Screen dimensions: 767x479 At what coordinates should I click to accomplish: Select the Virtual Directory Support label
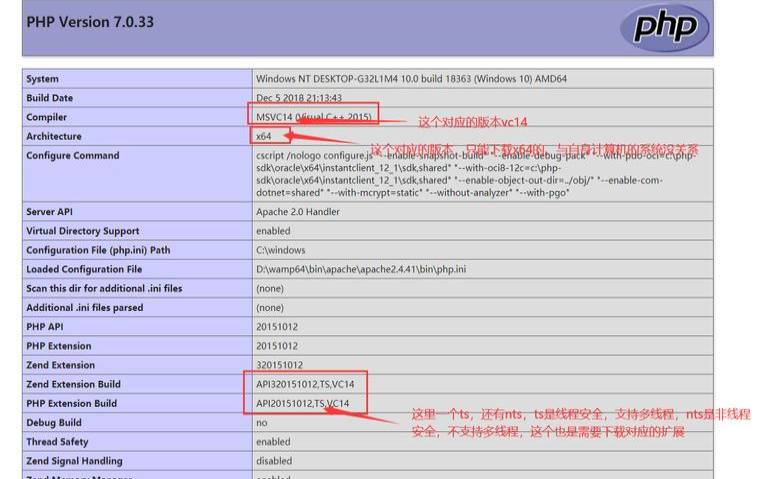click(x=83, y=231)
